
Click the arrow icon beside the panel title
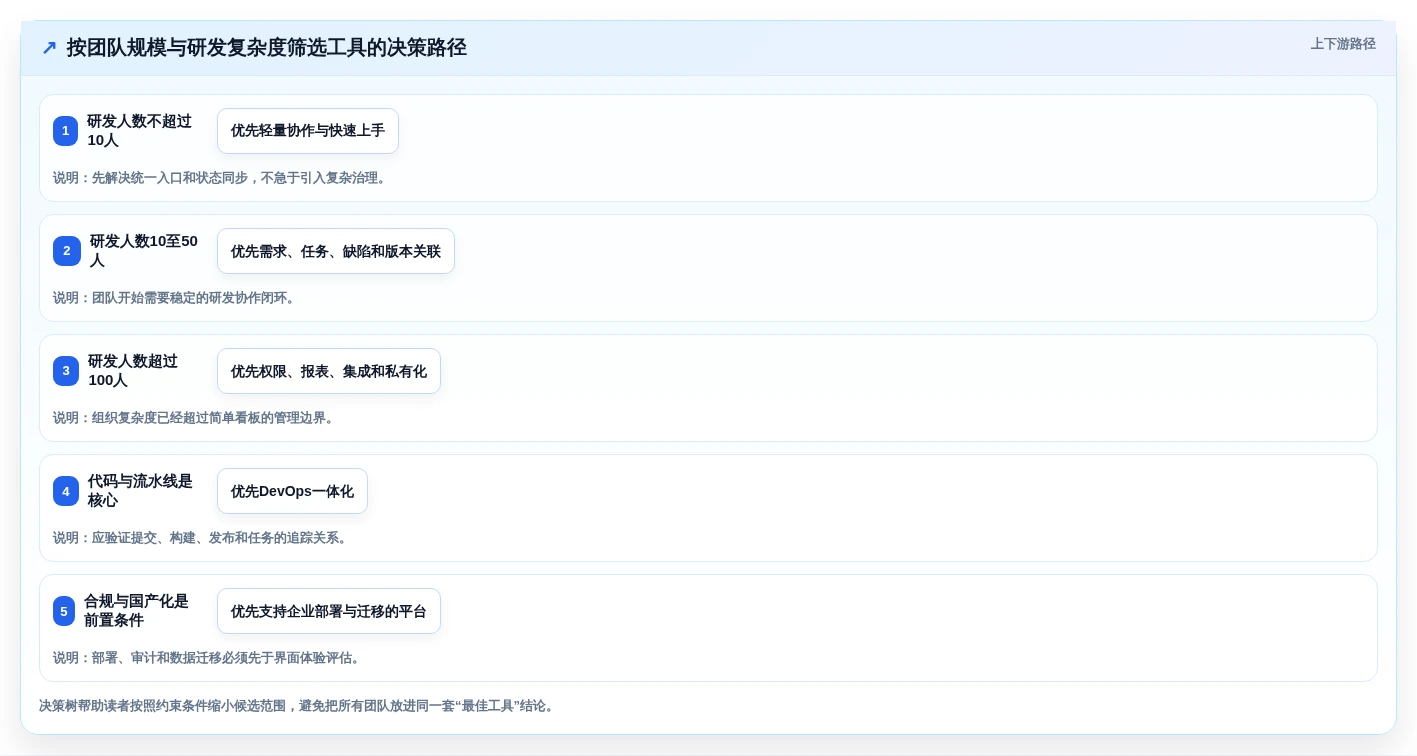click(49, 48)
